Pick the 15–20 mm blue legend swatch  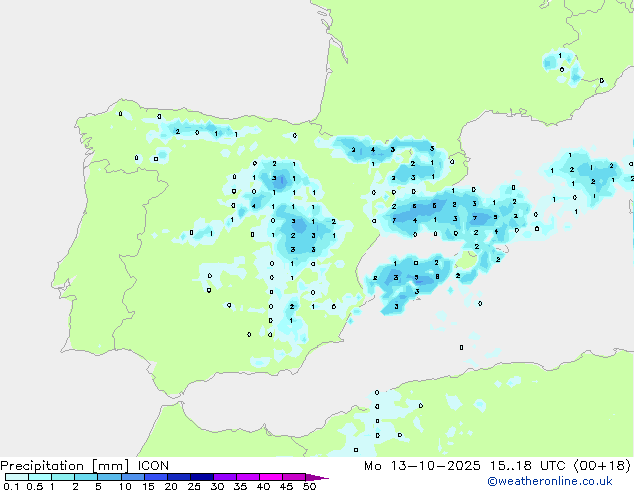155,477
